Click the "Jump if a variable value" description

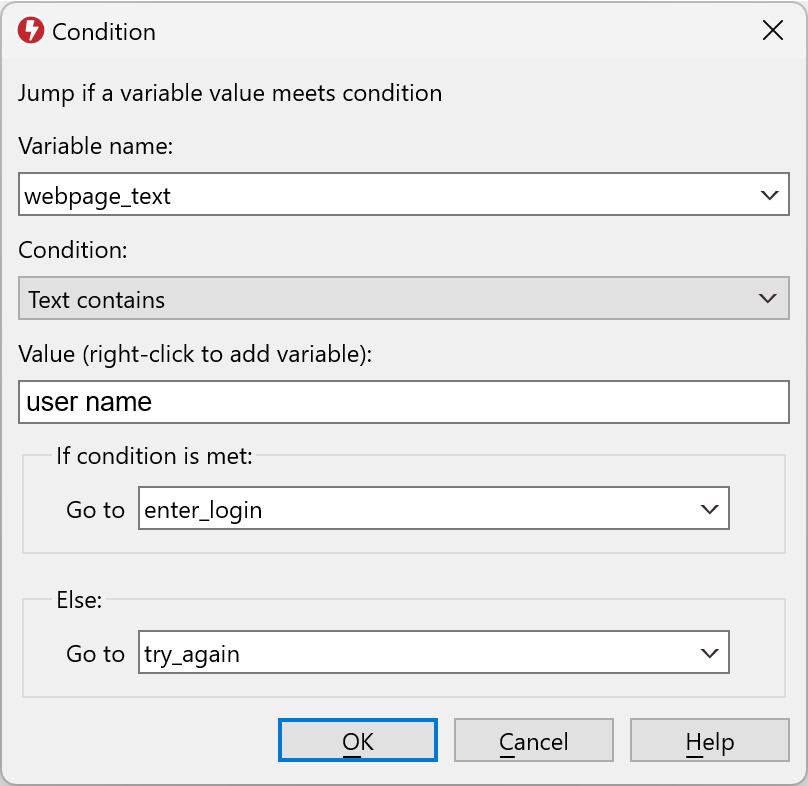(230, 94)
